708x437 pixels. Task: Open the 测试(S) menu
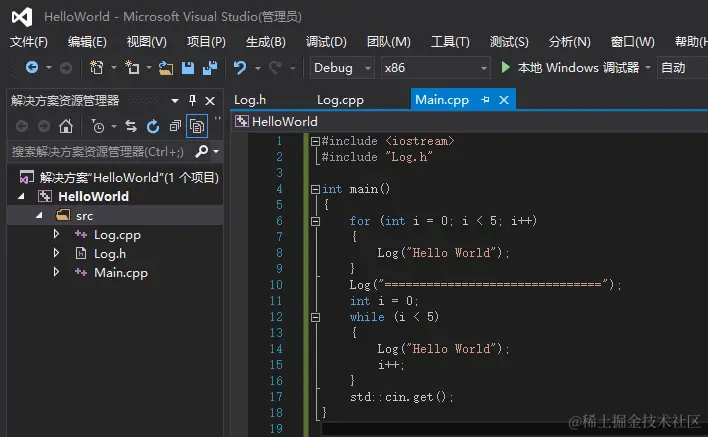coord(509,42)
